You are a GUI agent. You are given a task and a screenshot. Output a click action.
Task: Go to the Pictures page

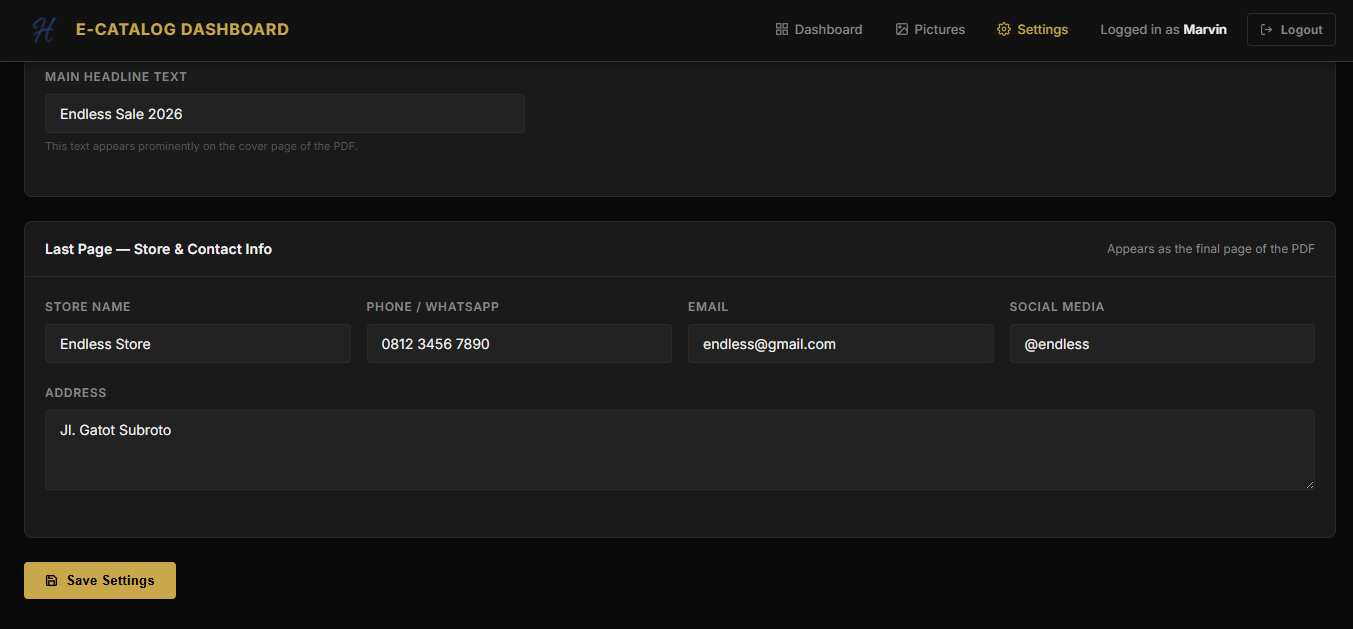tap(930, 30)
